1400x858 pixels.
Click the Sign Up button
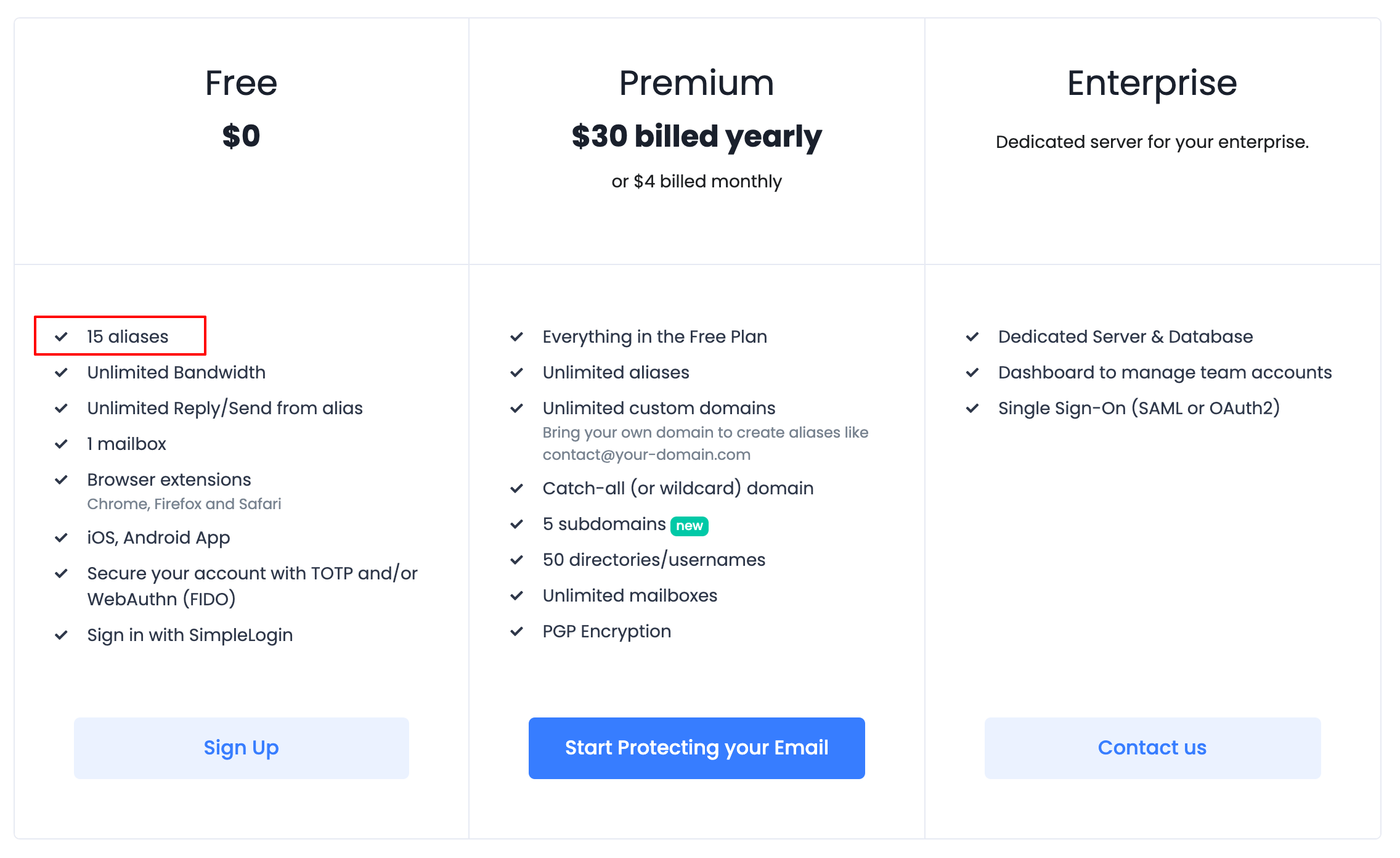242,748
